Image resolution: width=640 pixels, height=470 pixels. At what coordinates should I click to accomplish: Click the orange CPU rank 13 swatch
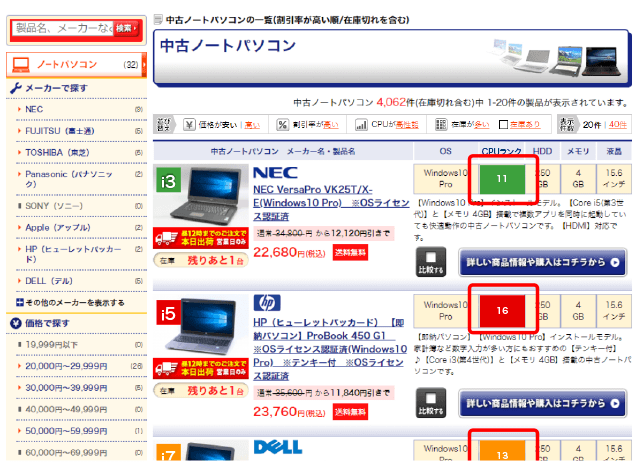(x=502, y=450)
